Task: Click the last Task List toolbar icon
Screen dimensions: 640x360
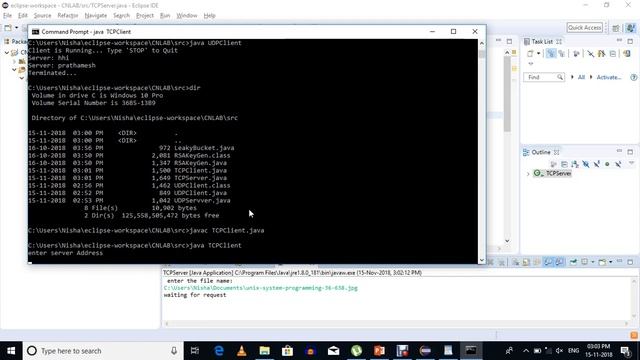Action: 627,53
